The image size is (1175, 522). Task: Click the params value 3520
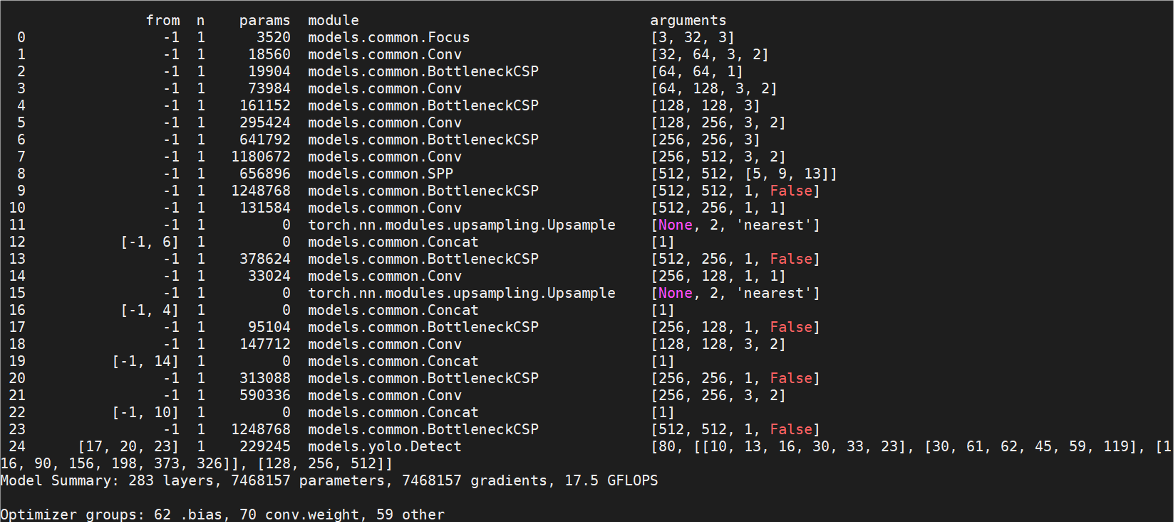[274, 37]
